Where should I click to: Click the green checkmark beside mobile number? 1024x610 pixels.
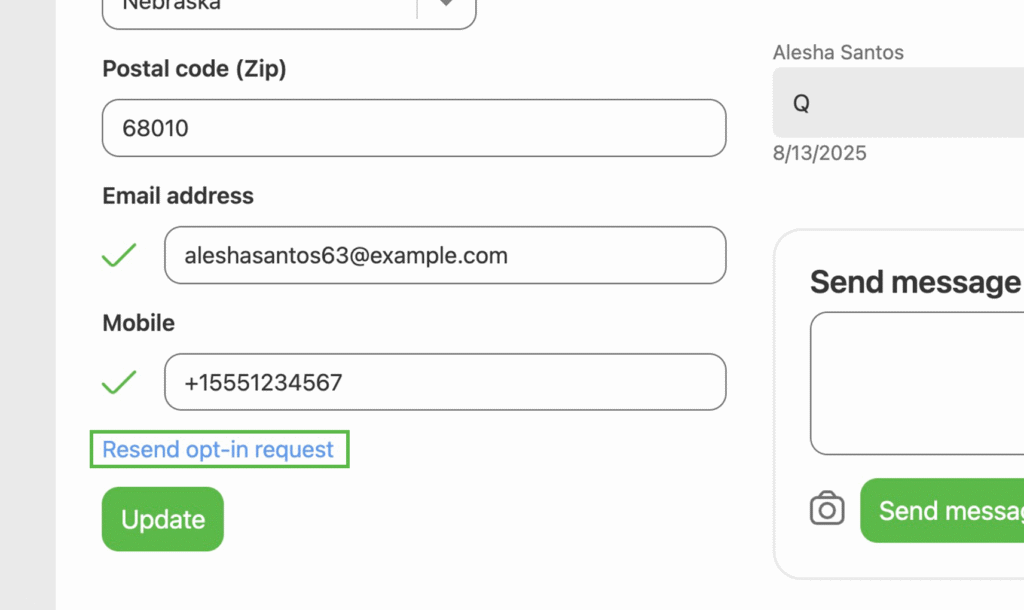[119, 382]
